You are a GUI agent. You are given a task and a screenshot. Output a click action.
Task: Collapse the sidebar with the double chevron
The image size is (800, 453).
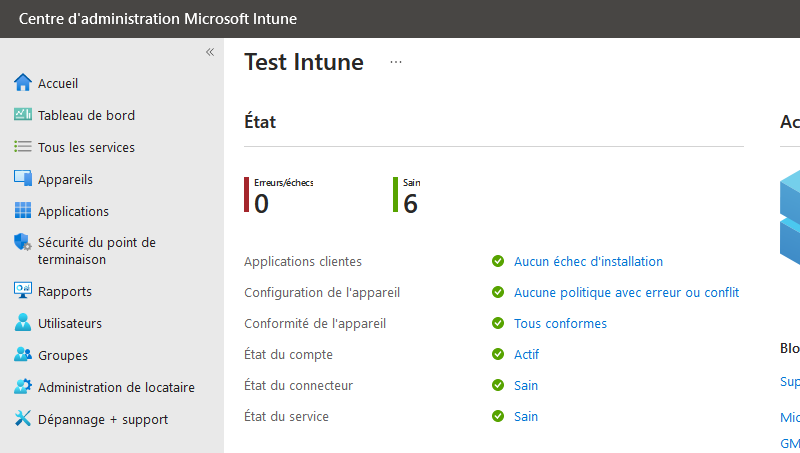[x=210, y=52]
